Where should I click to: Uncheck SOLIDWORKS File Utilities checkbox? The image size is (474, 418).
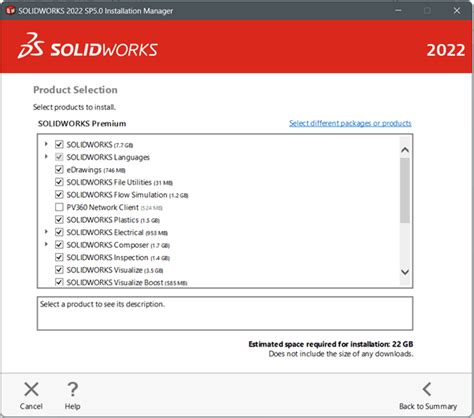pos(59,182)
